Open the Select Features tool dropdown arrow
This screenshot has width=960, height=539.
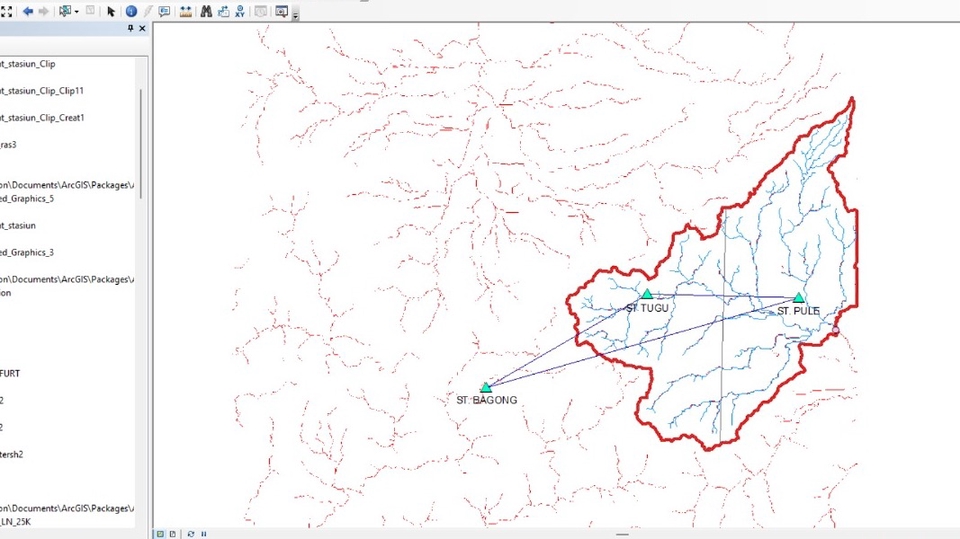77,12
